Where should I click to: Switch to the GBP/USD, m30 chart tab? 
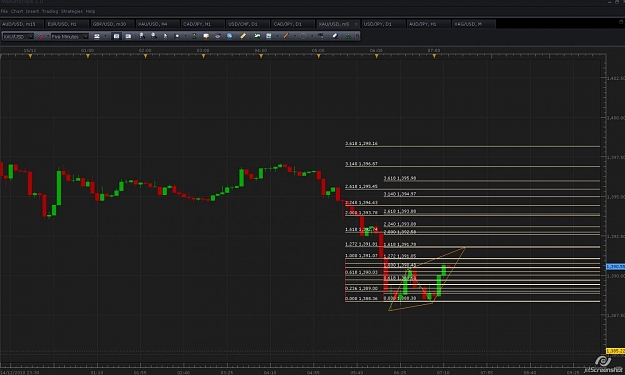[x=112, y=24]
